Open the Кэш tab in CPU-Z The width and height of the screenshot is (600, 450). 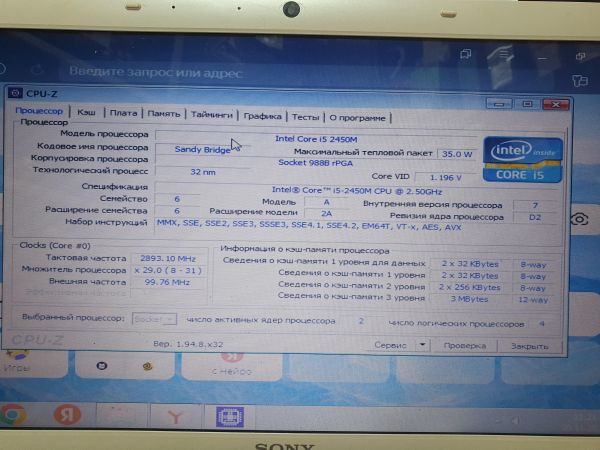click(86, 112)
